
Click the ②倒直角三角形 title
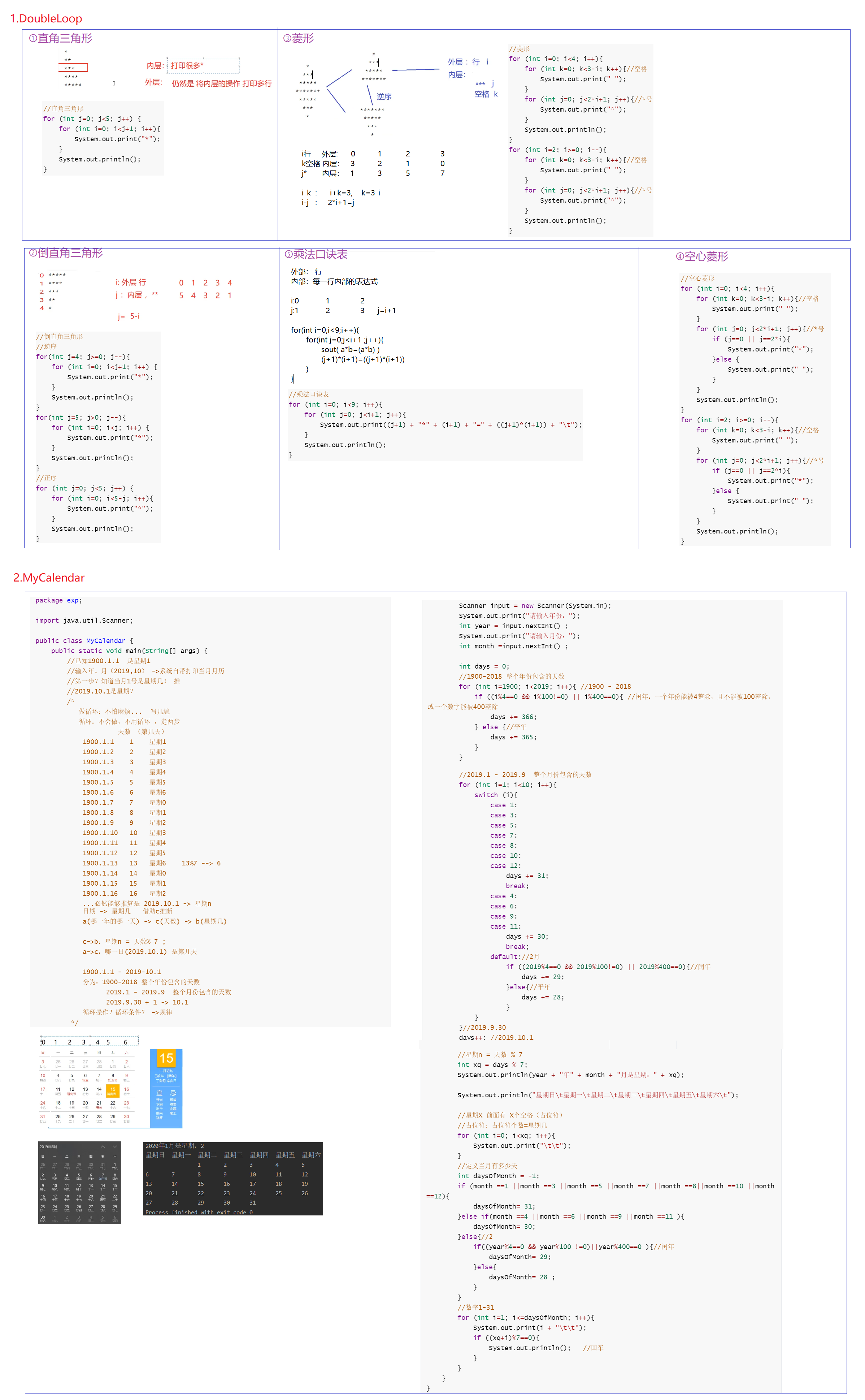(66, 253)
